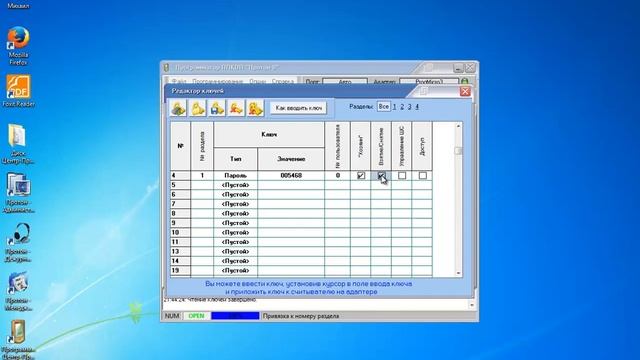The width and height of the screenshot is (640, 360).
Task: Click the last key toolbar icon with arrow
Action: click(x=255, y=108)
